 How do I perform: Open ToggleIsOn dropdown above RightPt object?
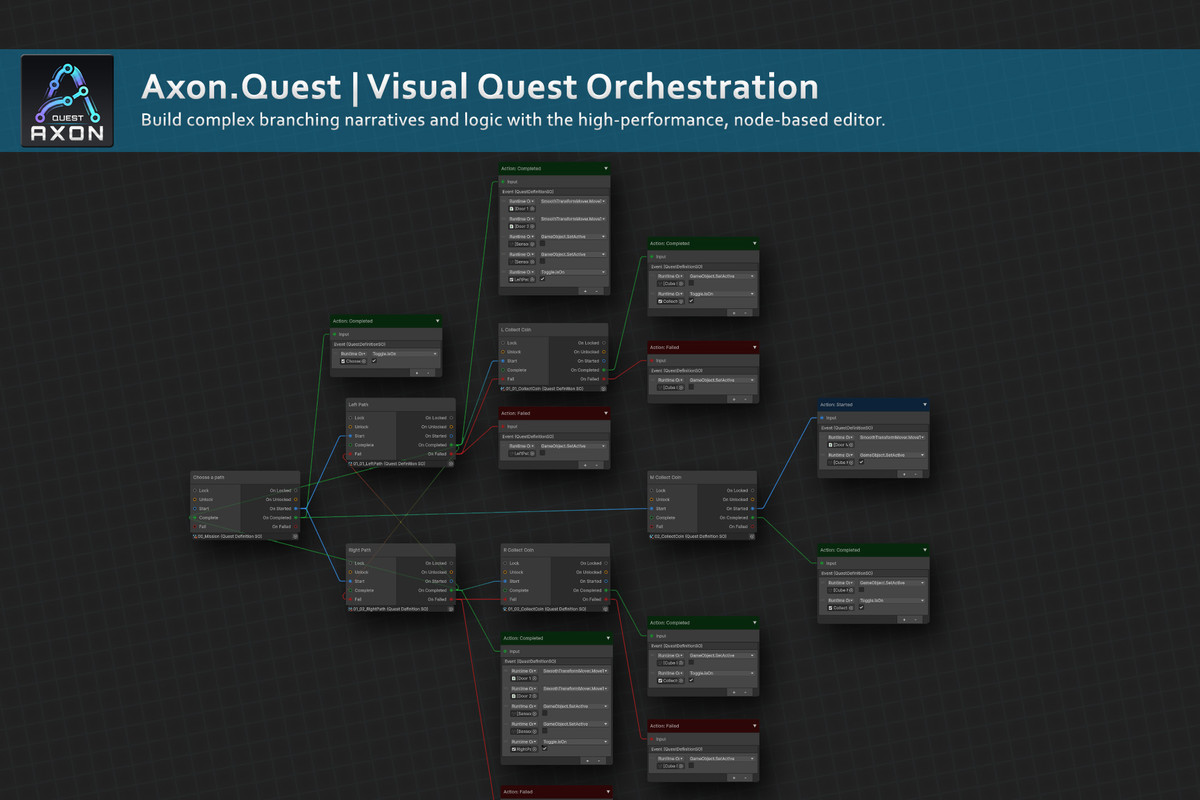pyautogui.click(x=575, y=741)
